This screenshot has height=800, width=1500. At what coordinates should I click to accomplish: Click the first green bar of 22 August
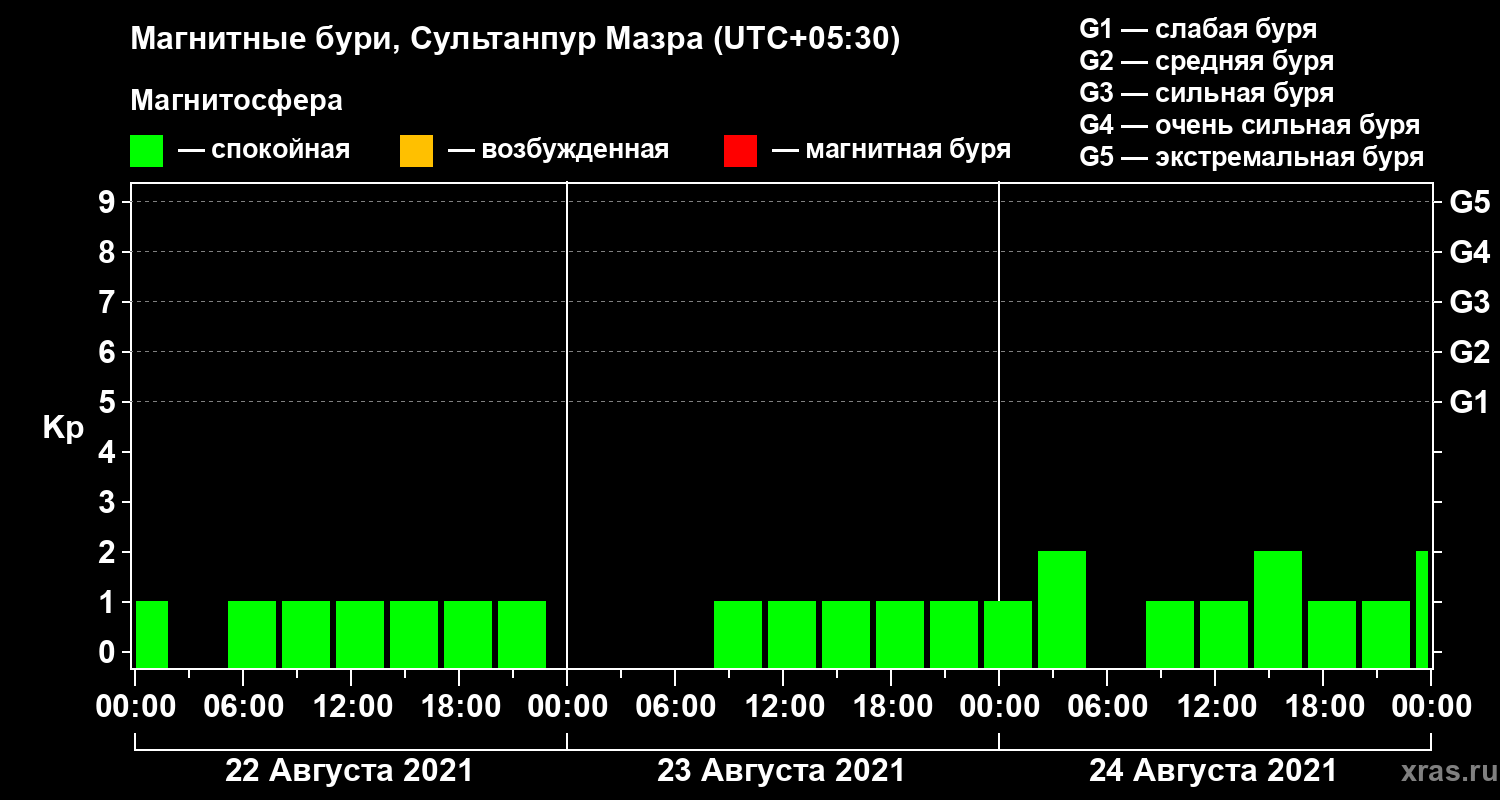click(152, 634)
